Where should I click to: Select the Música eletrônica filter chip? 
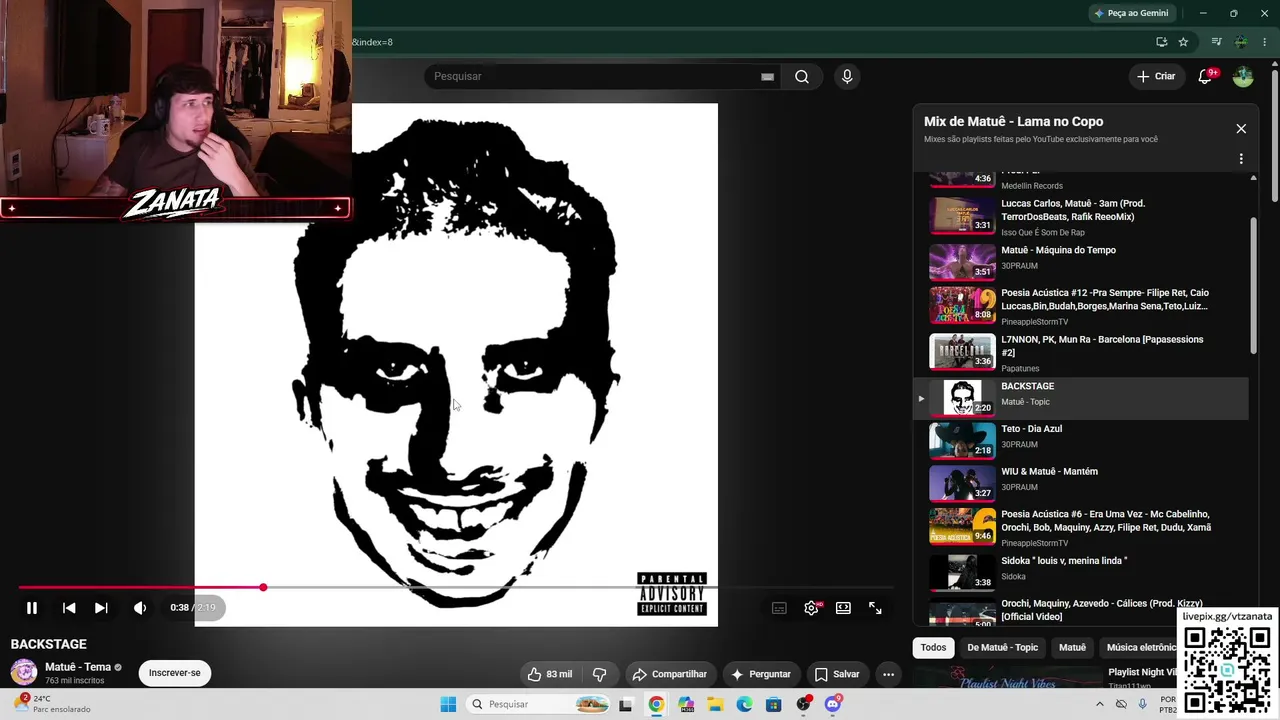pos(1140,648)
